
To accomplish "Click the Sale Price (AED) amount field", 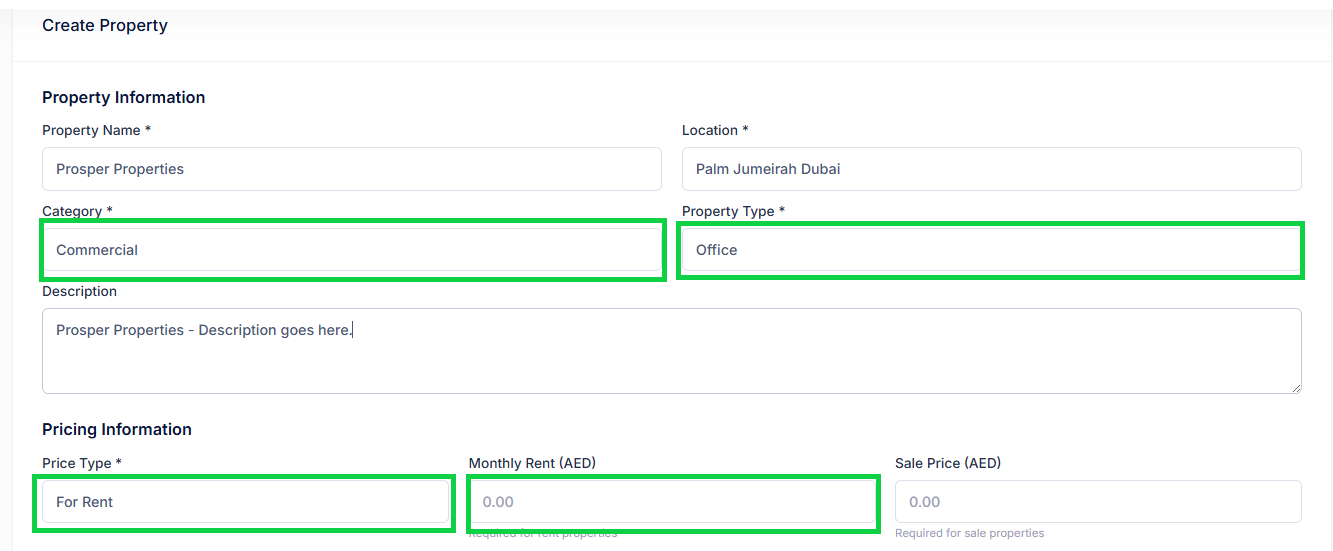I will coord(1098,502).
